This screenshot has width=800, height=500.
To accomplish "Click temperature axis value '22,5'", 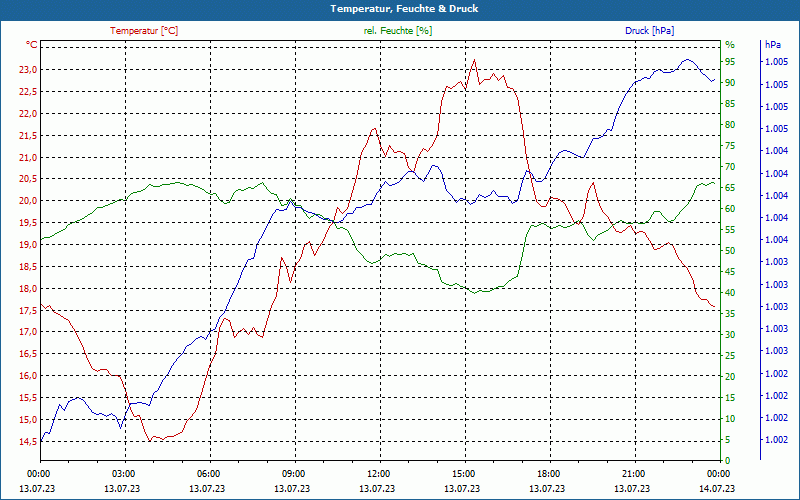I will pos(28,92).
